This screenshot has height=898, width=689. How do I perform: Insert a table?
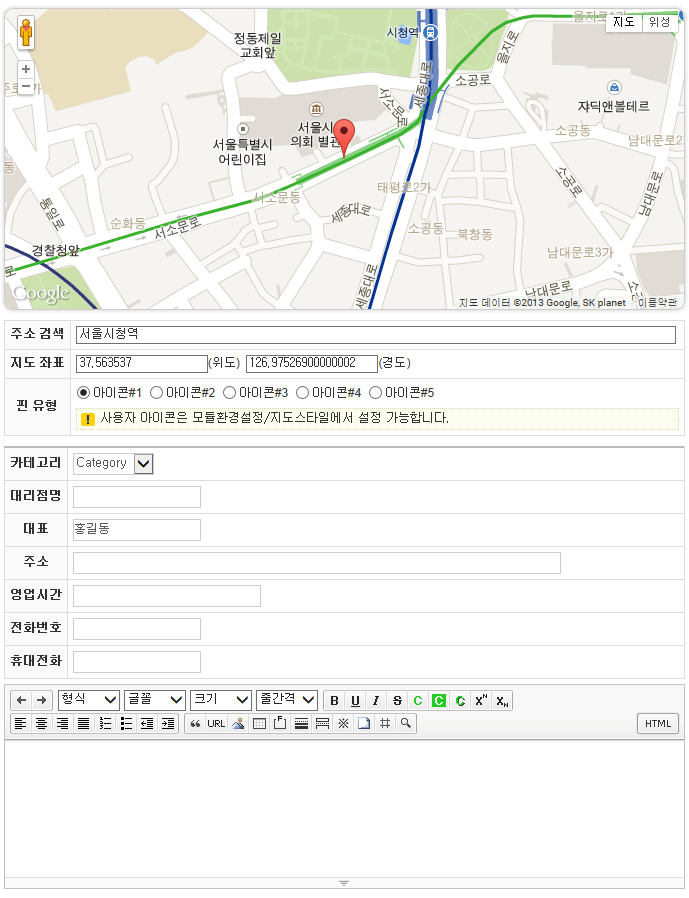[x=259, y=723]
